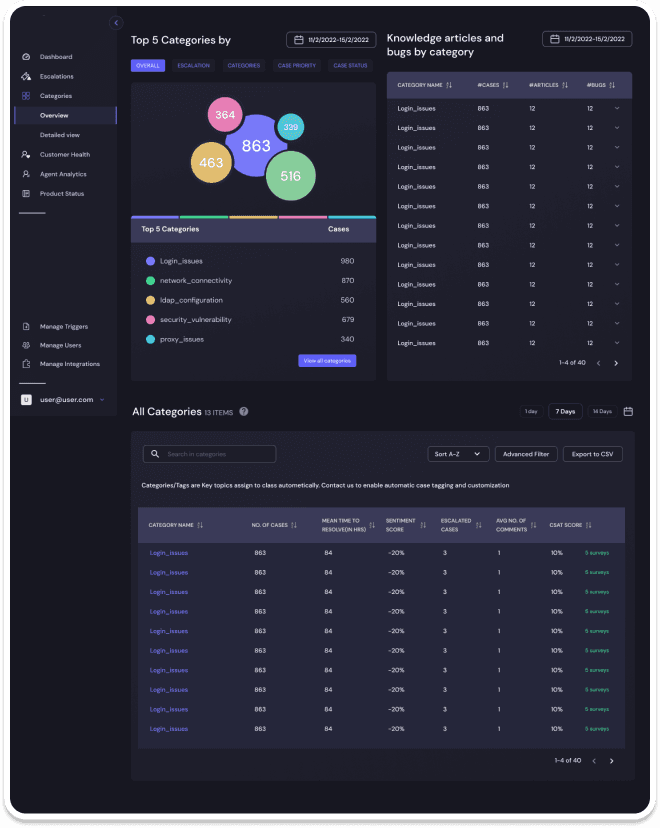Click the Manage Integrations icon

26,364
